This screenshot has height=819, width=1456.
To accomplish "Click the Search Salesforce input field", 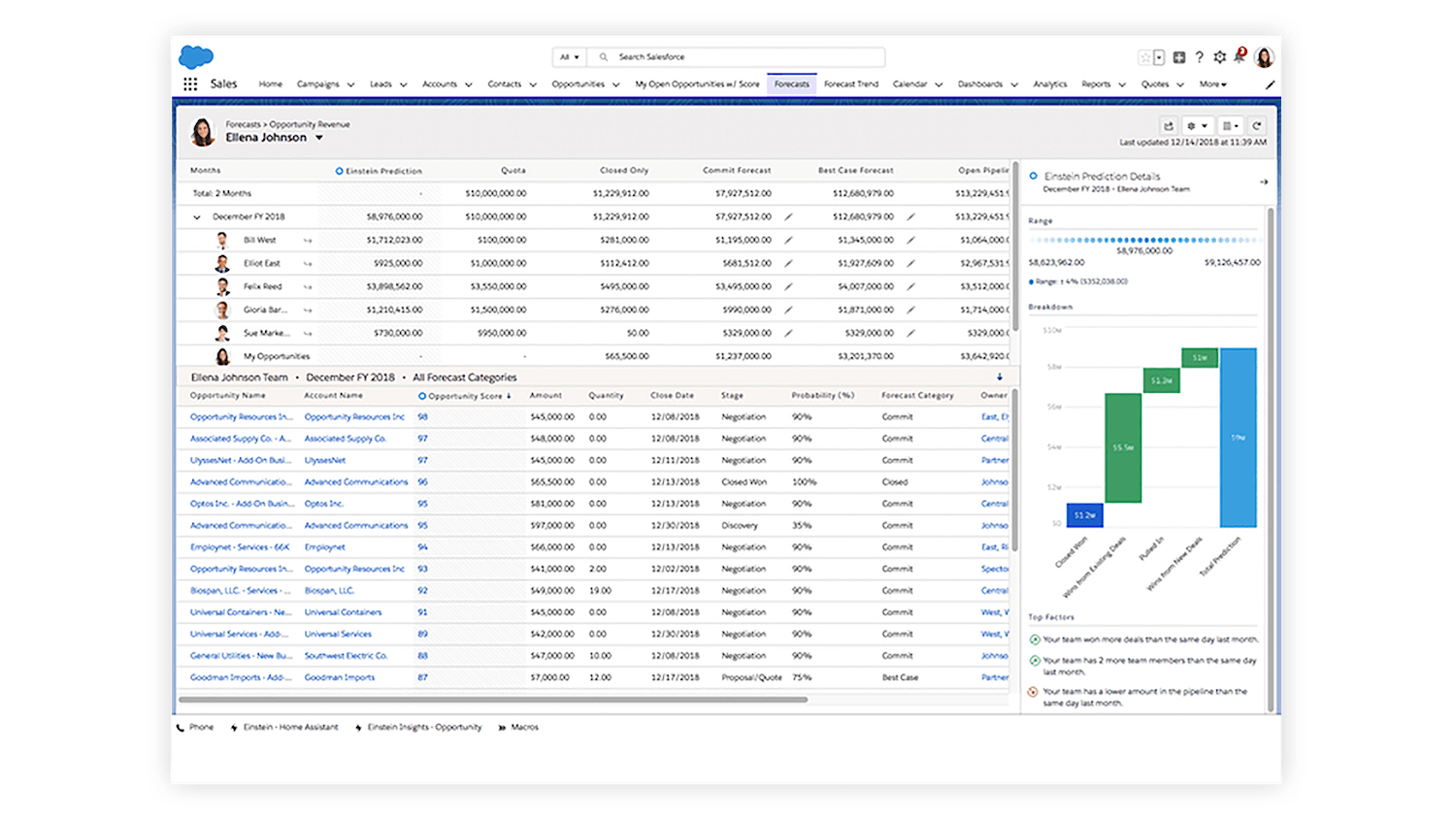I will coord(747,57).
